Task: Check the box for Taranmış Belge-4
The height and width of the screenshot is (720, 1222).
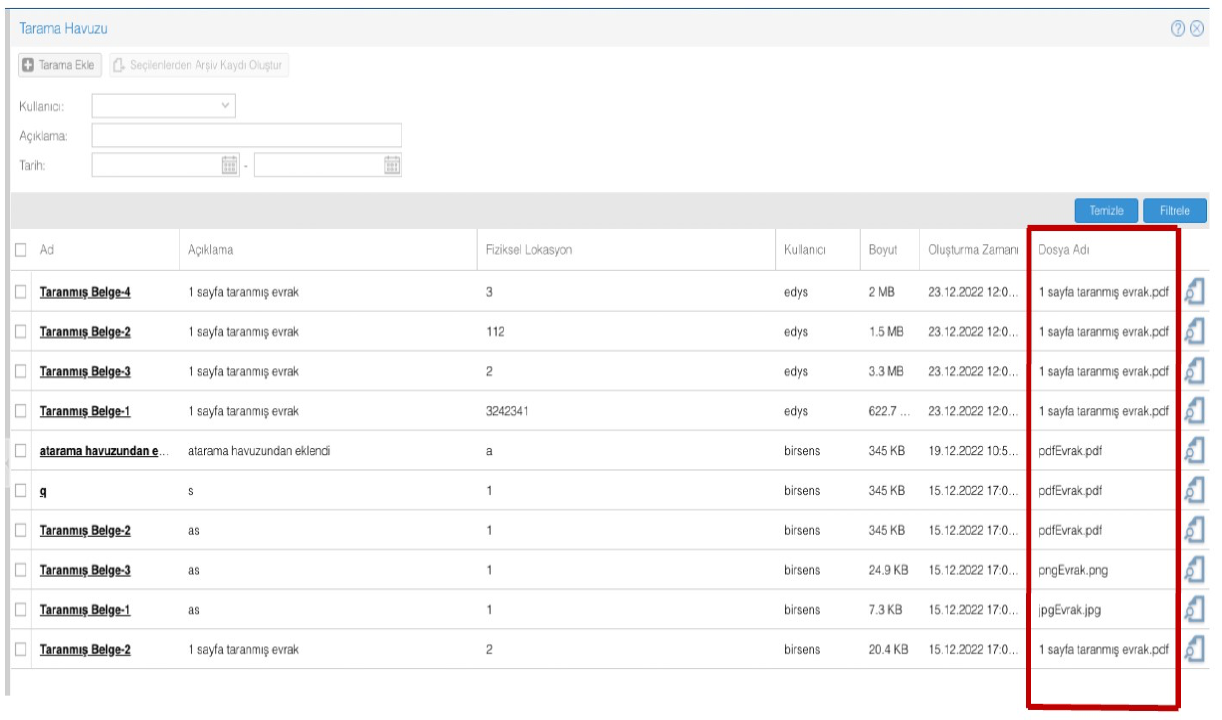Action: [x=20, y=292]
